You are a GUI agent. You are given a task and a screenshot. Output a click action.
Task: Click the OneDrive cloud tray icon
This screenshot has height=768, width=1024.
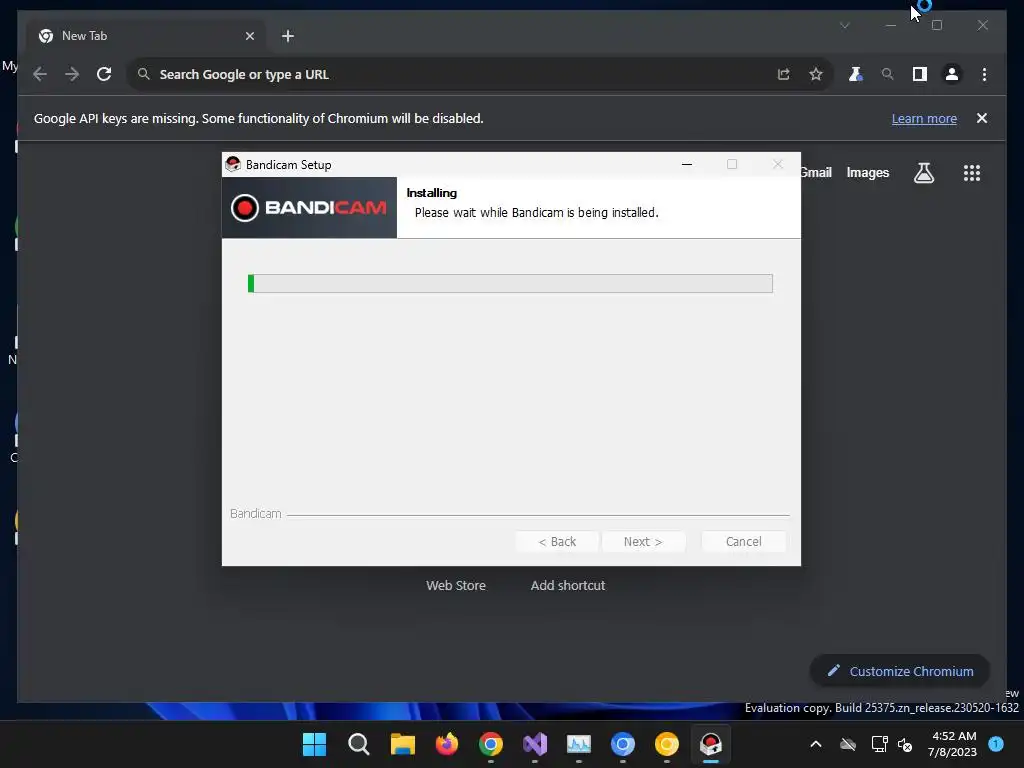click(848, 744)
